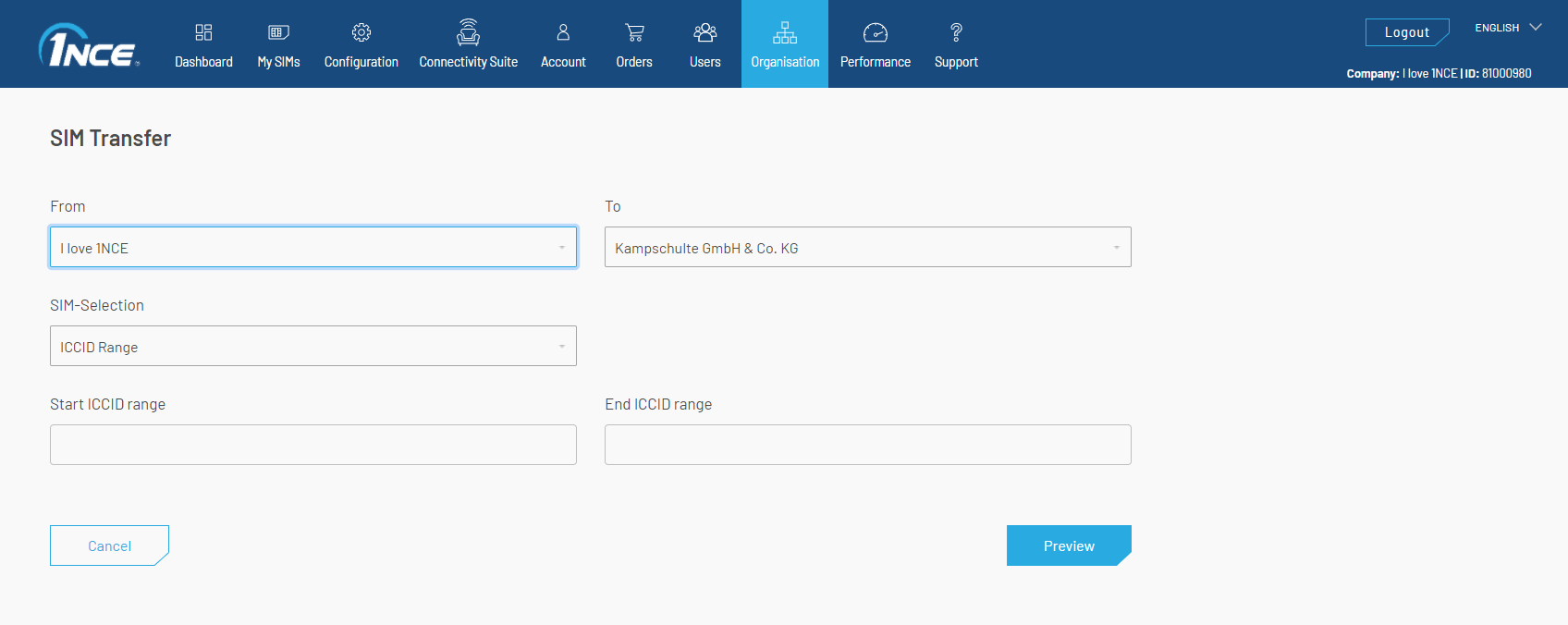The width and height of the screenshot is (1568, 625).
Task: Click the Organisation hierarchy icon
Action: 785,32
